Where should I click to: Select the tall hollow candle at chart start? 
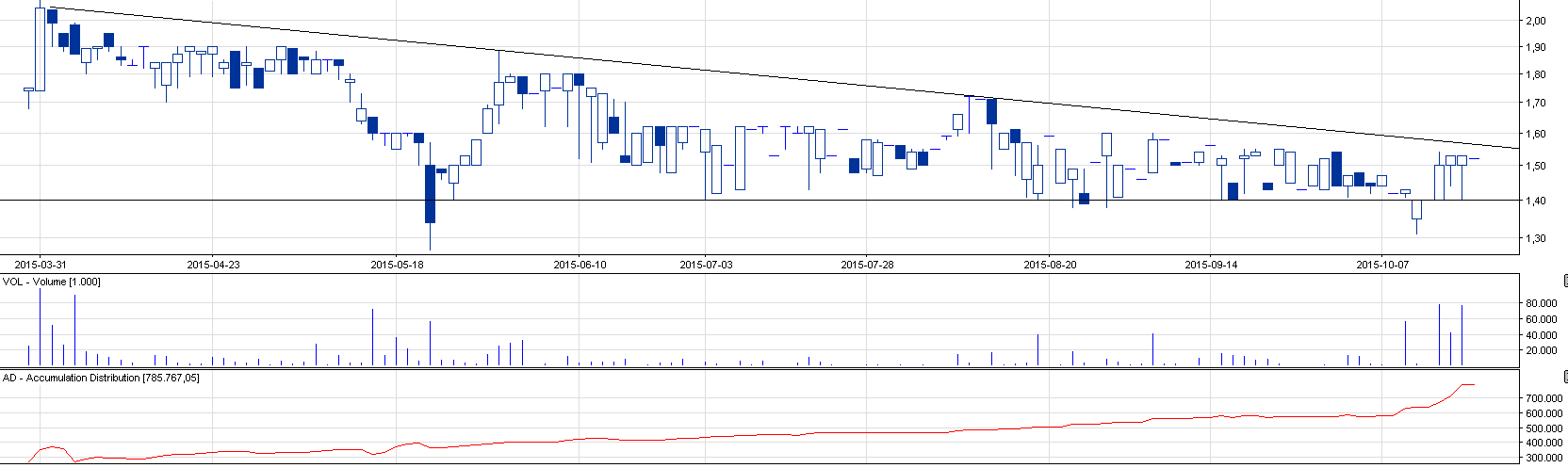tap(40, 49)
